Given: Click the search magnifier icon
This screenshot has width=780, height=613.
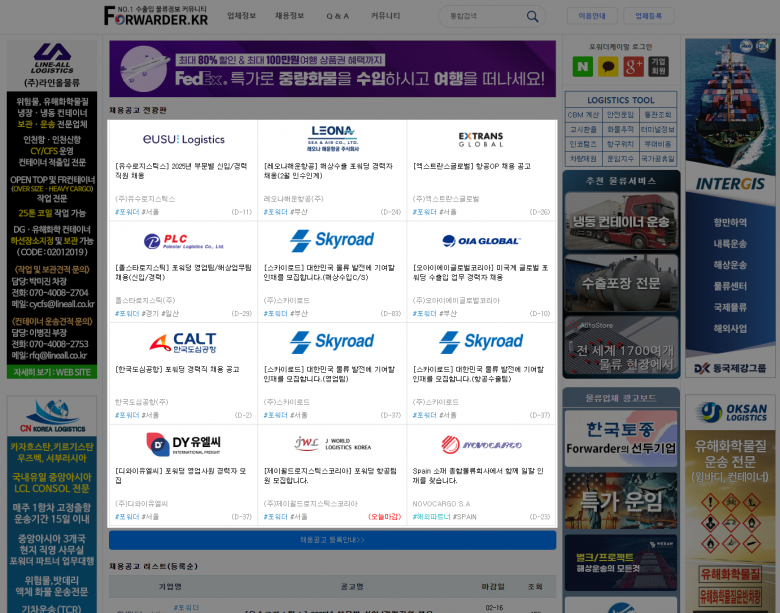Looking at the screenshot, I should point(532,16).
